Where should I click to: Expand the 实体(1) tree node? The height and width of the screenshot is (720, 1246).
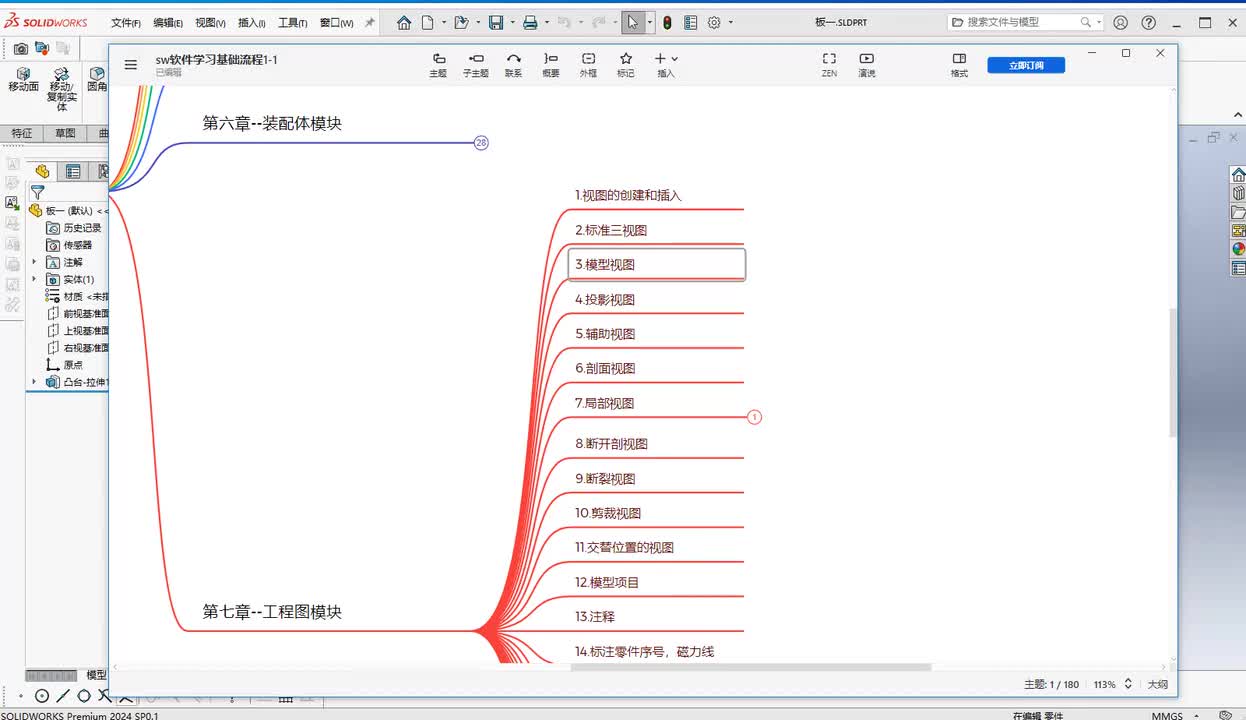point(34,279)
